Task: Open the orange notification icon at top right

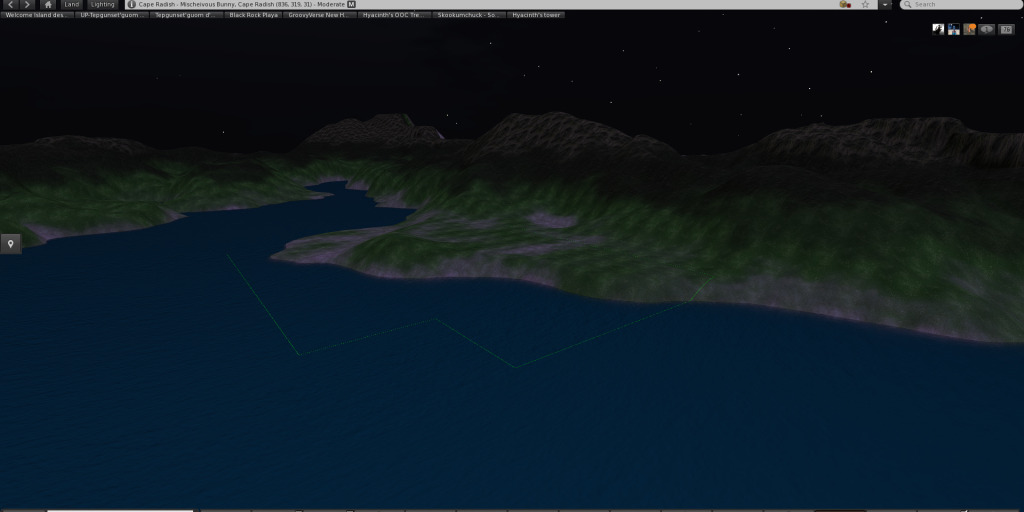Action: click(970, 29)
